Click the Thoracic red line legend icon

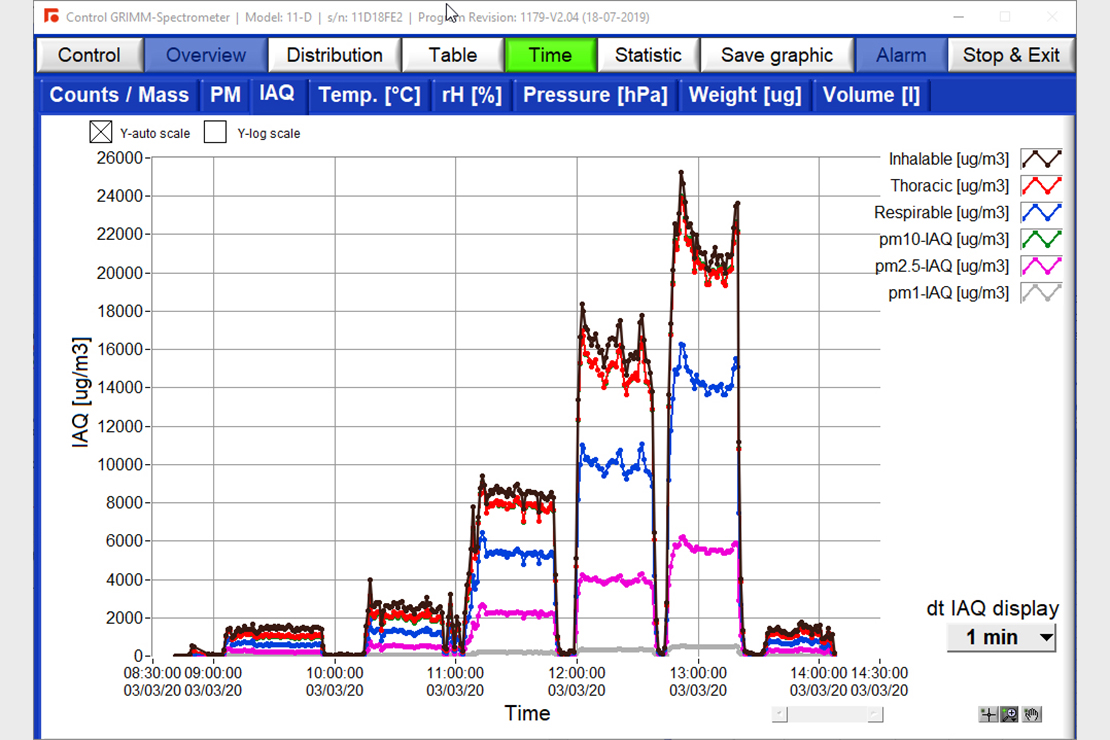(1040, 186)
